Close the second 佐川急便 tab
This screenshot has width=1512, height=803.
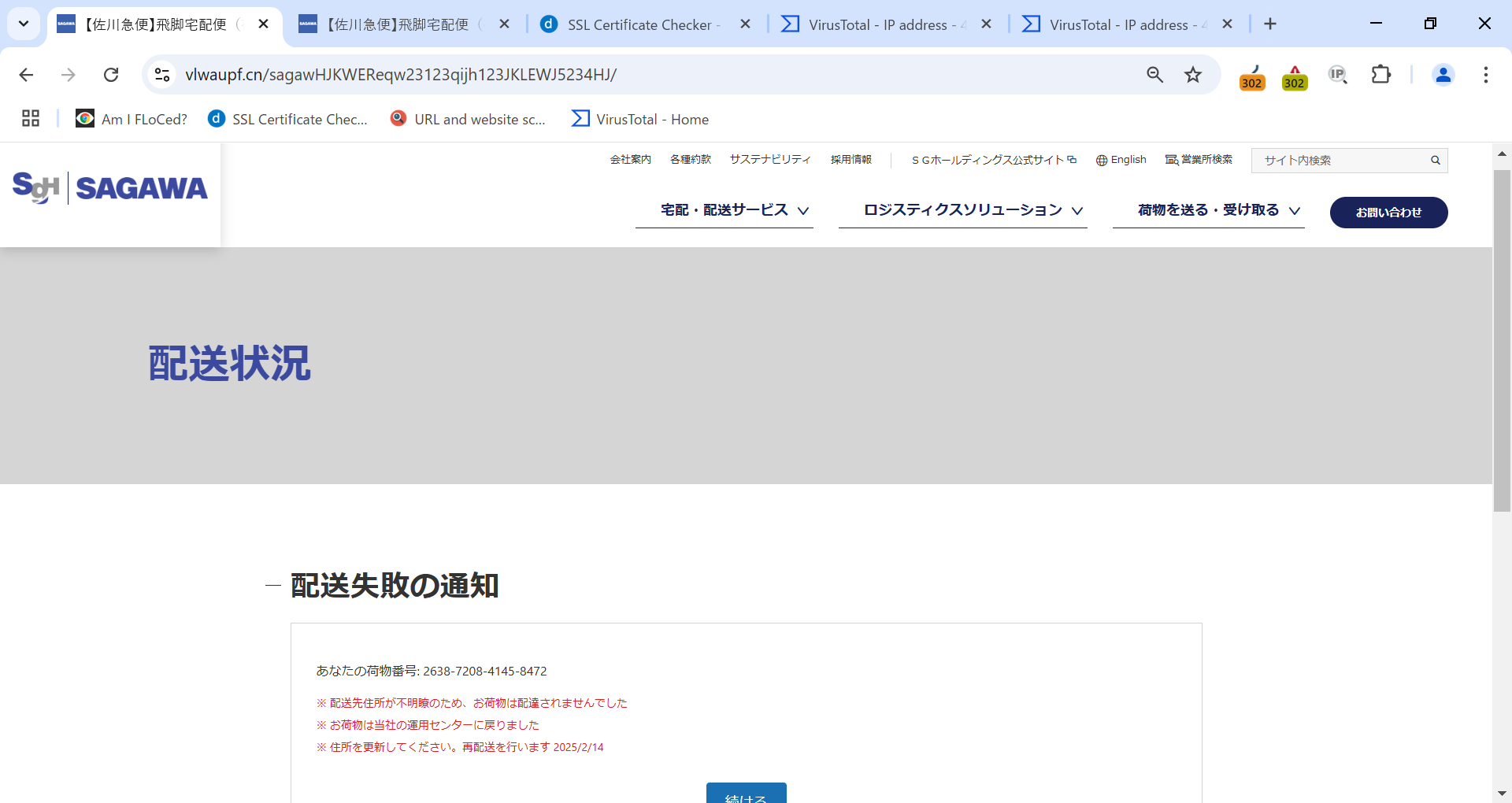pos(505,24)
